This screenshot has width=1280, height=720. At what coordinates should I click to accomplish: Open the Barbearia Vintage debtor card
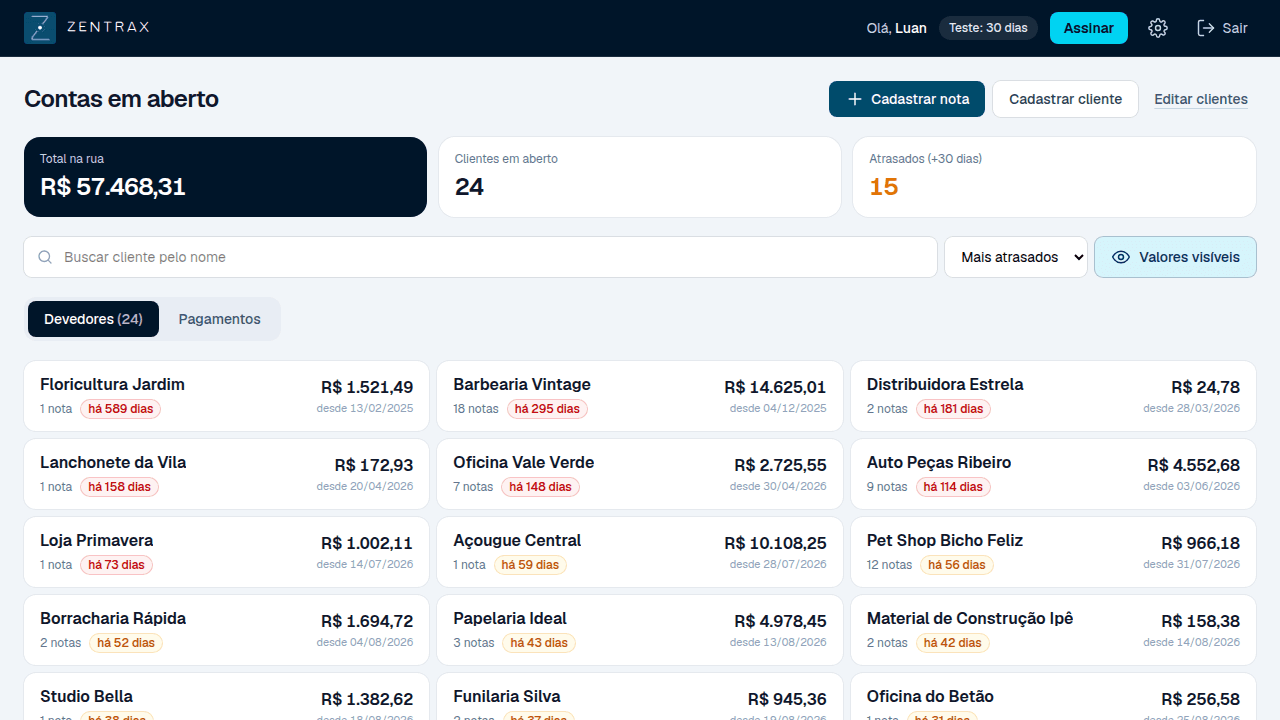coord(640,396)
